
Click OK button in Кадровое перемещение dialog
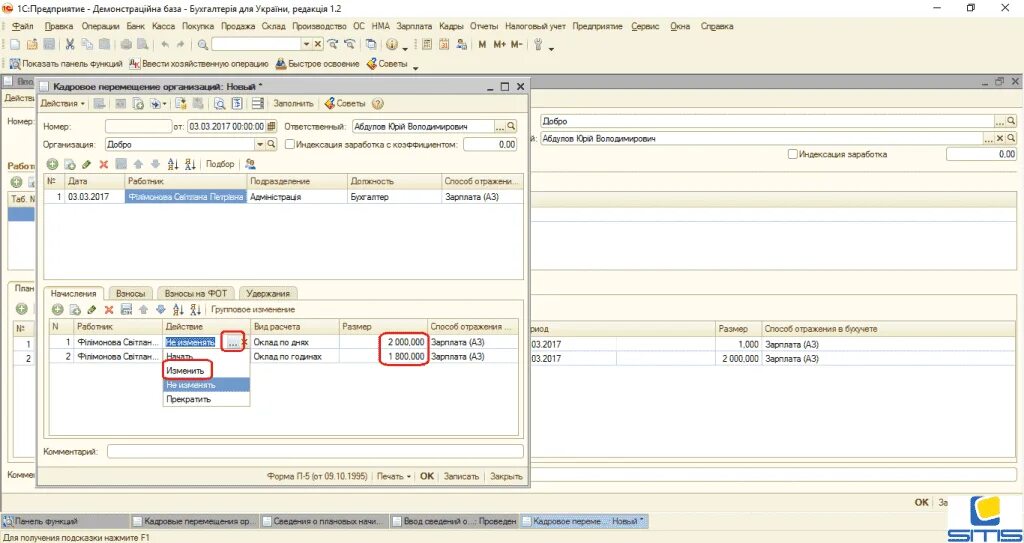[x=426, y=476]
